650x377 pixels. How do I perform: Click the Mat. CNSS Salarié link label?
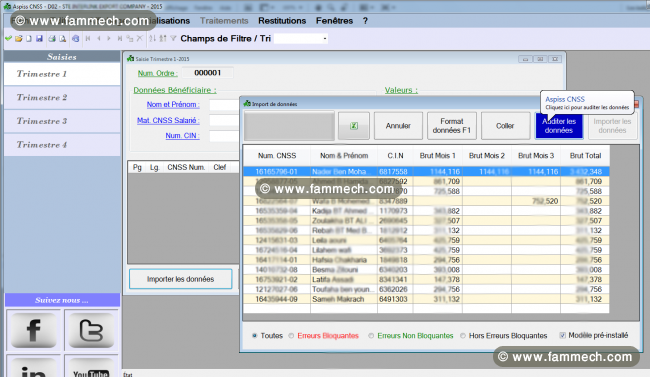[x=168, y=120]
